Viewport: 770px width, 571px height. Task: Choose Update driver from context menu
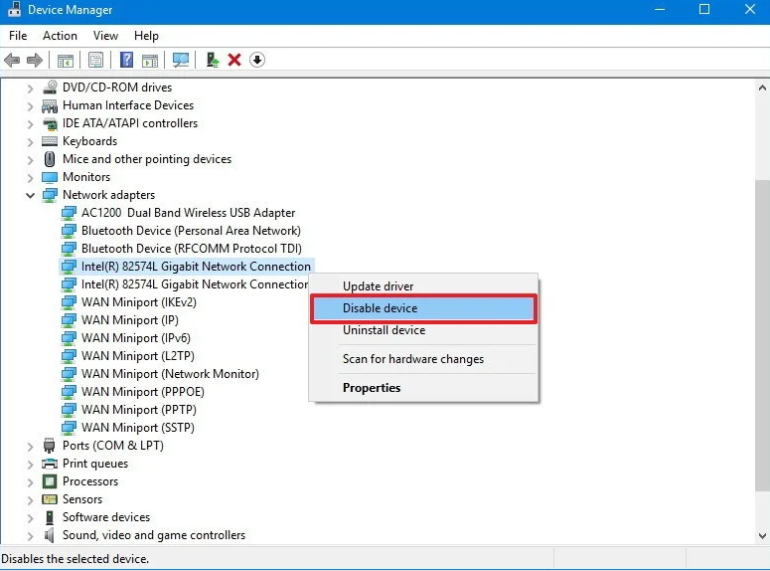(x=424, y=286)
